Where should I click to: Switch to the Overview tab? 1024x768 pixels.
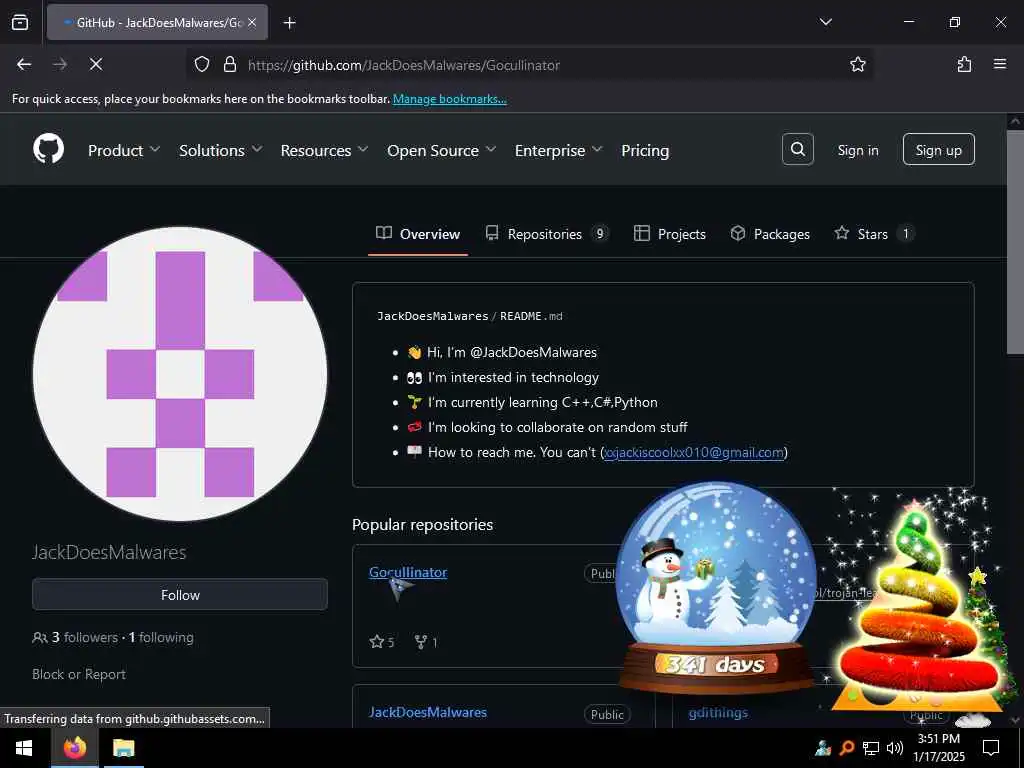pyautogui.click(x=418, y=234)
